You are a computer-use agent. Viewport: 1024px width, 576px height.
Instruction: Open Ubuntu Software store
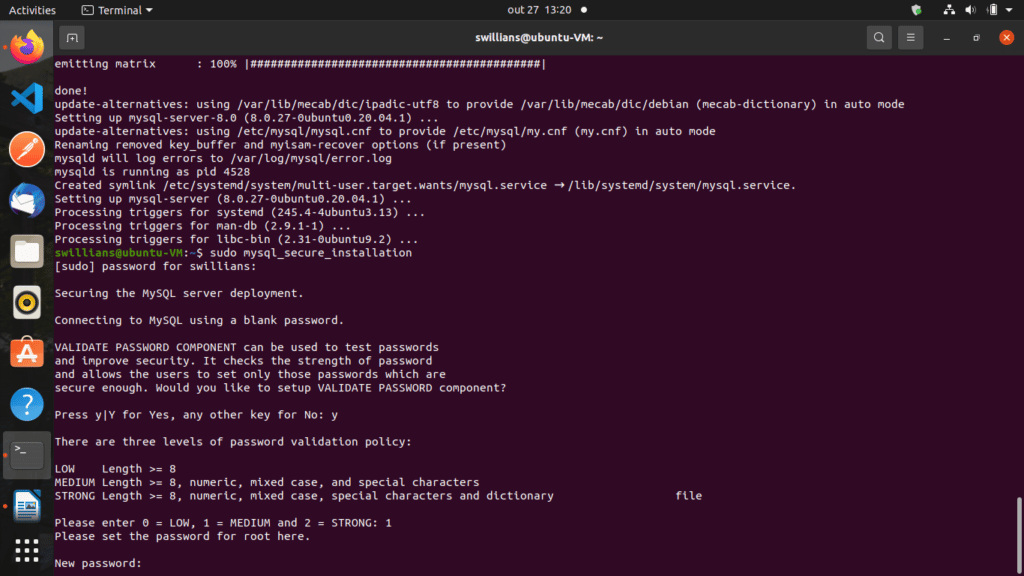27,353
